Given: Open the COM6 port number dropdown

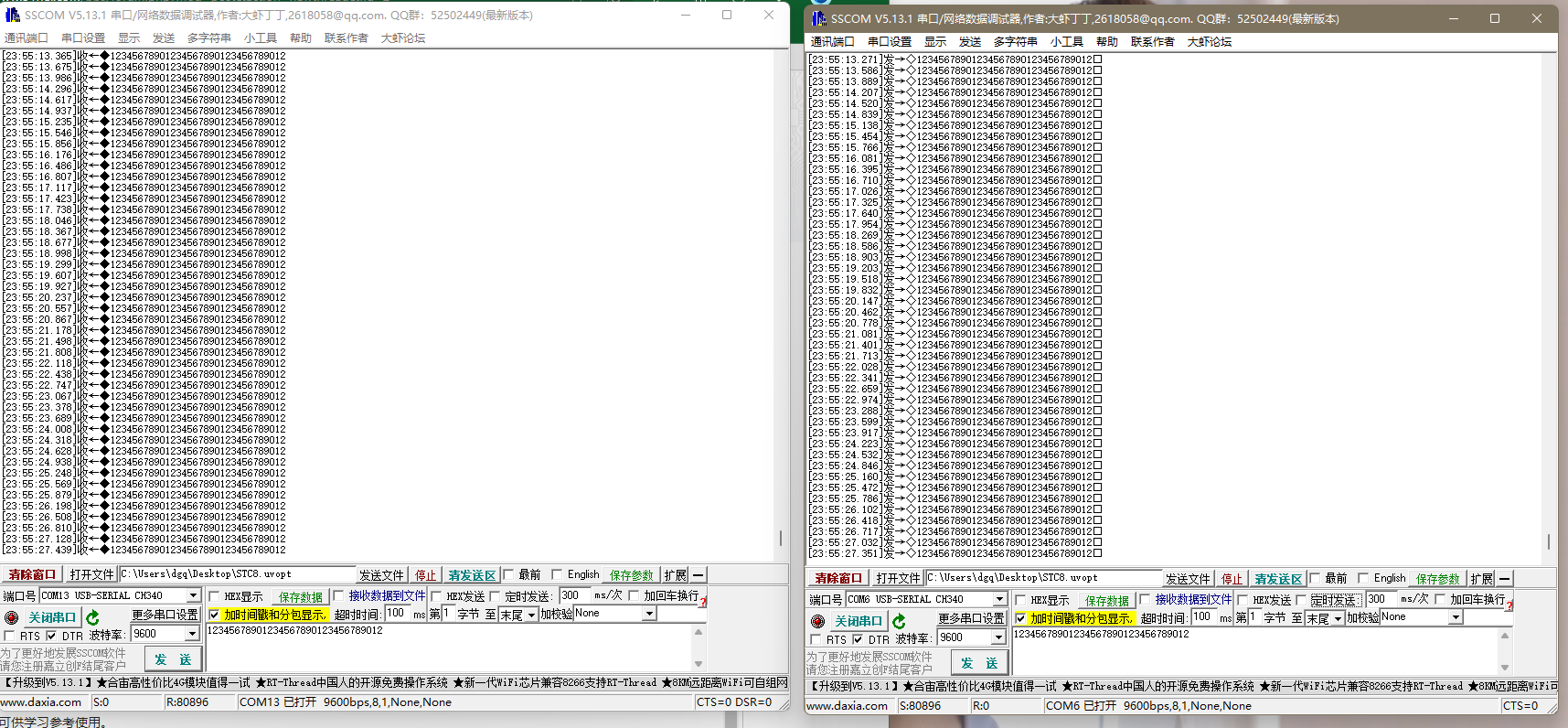Looking at the screenshot, I should point(999,599).
